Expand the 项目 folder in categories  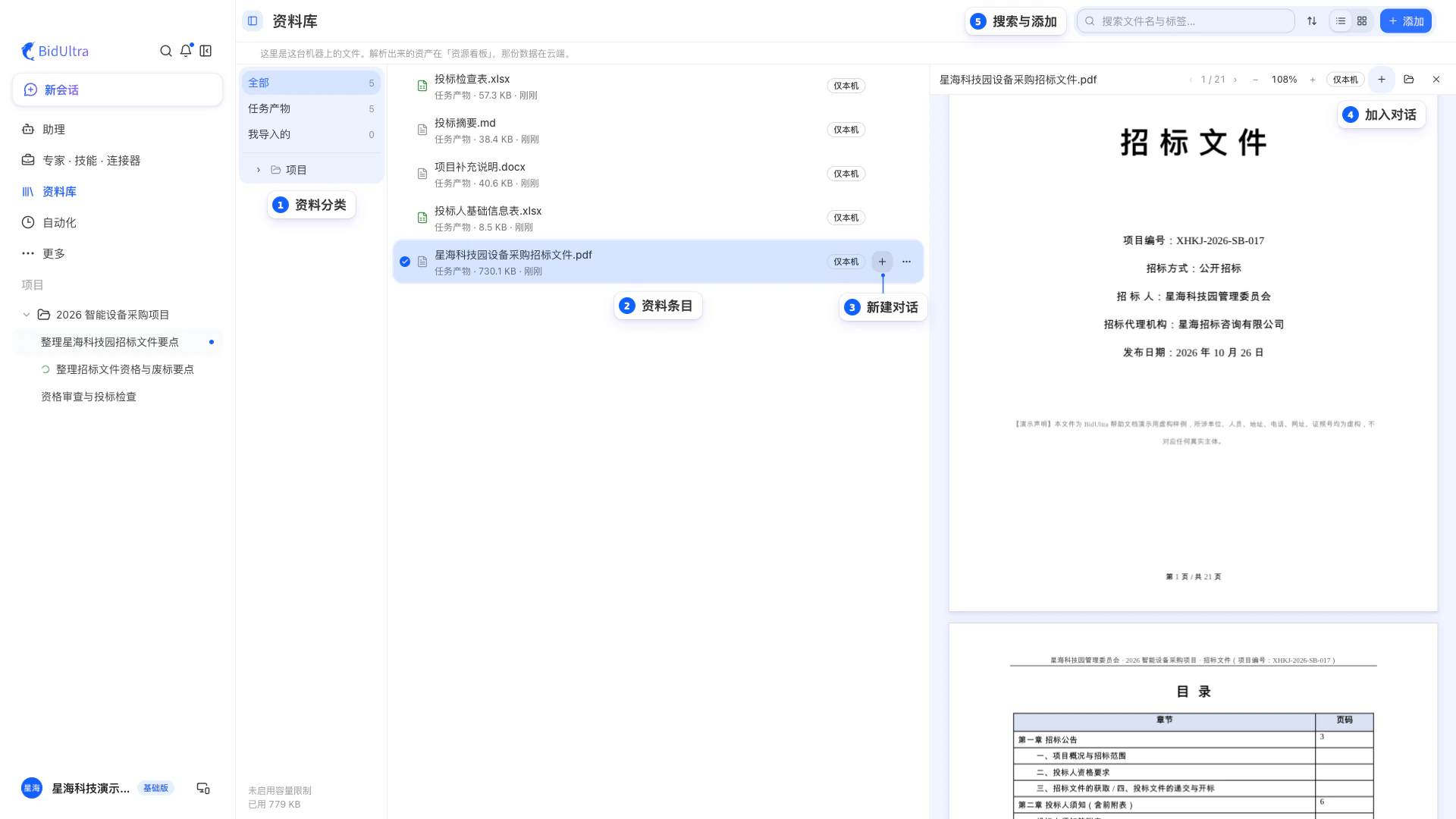[x=259, y=170]
